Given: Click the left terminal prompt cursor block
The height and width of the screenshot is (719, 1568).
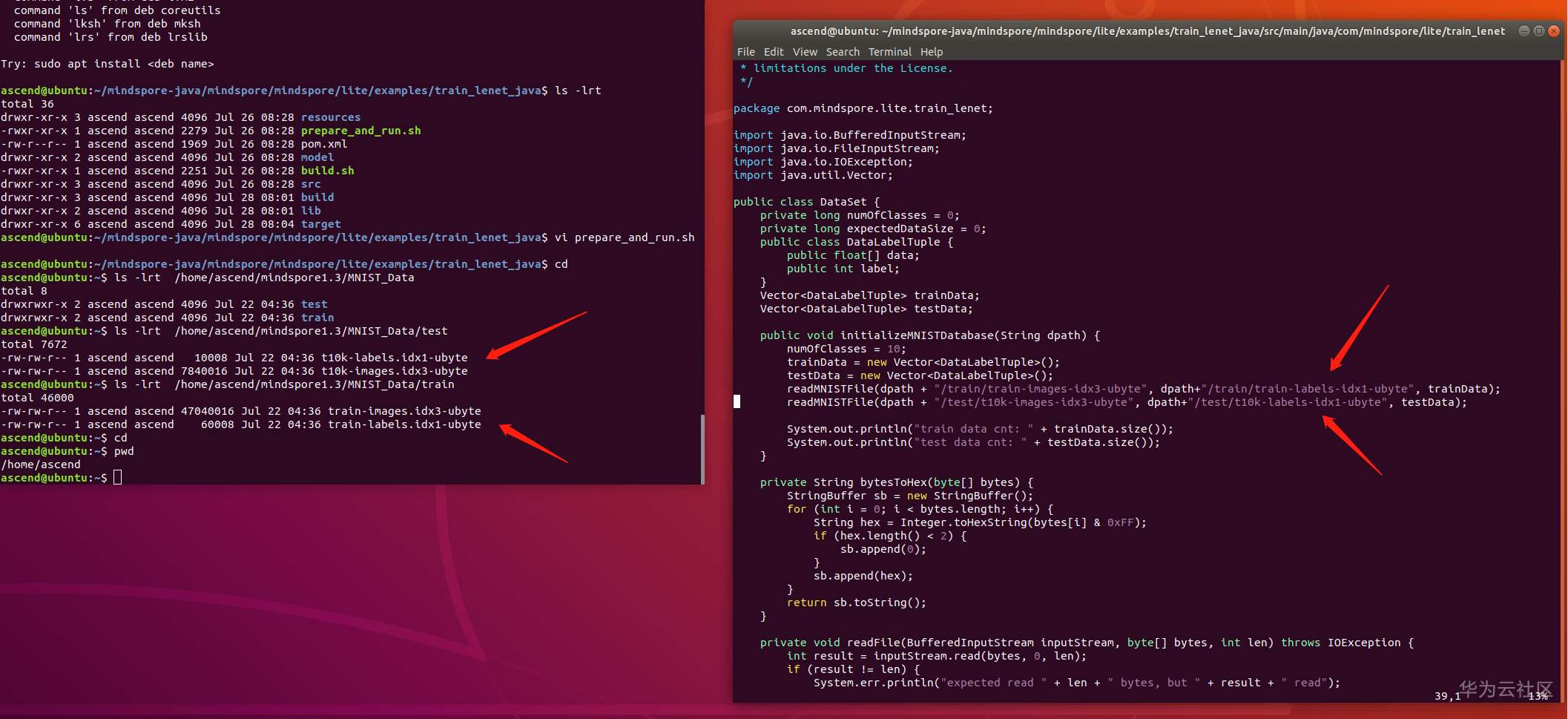Looking at the screenshot, I should 117,477.
